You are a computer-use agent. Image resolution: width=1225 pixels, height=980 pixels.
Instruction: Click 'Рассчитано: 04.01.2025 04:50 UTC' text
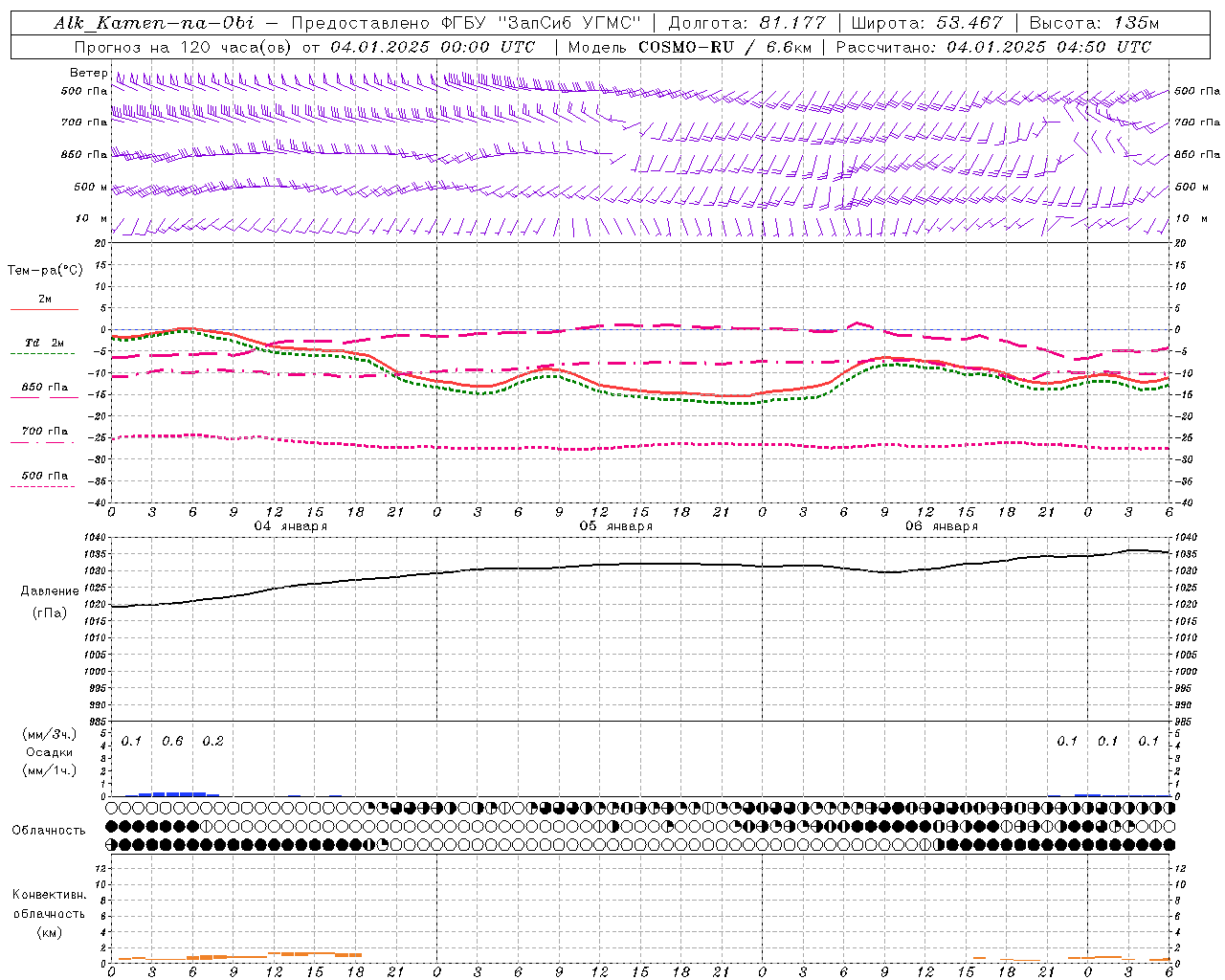(993, 47)
